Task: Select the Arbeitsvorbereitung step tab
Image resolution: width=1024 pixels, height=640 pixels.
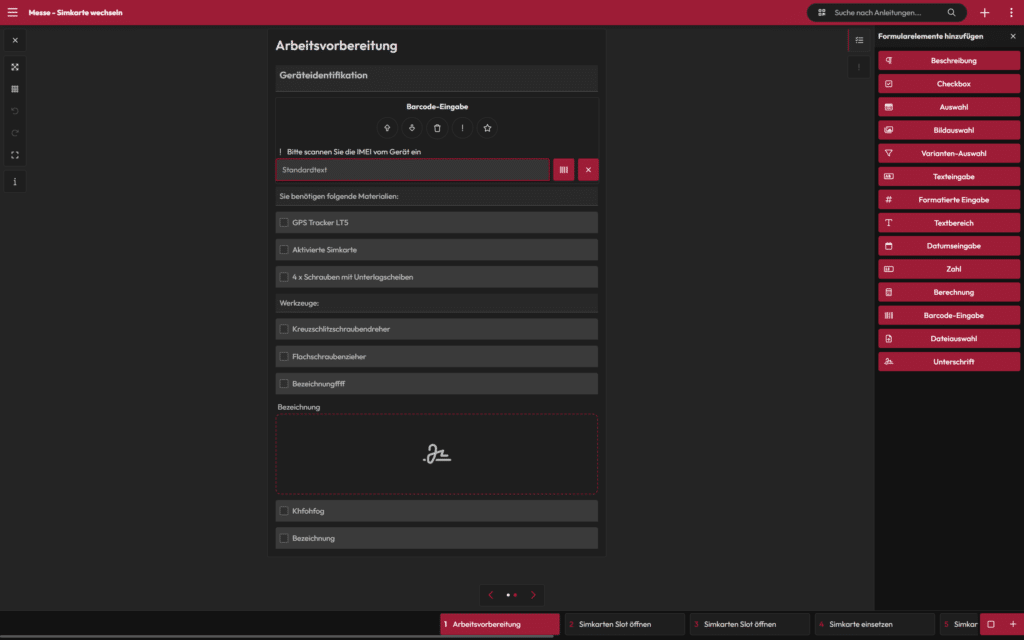Action: pyautogui.click(x=499, y=624)
